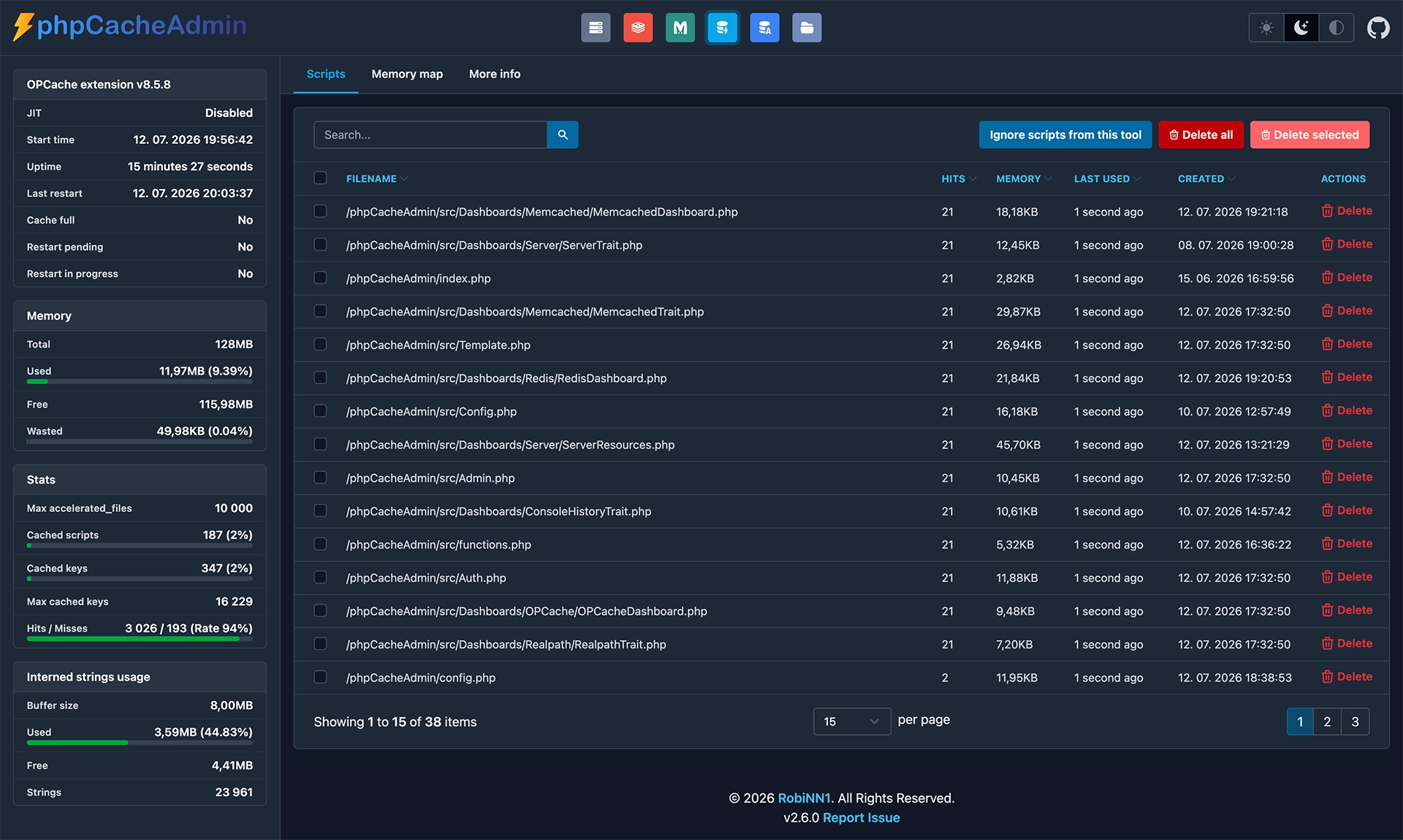This screenshot has height=840, width=1403.
Task: Click Ignore scripts from this tool
Action: [x=1065, y=134]
